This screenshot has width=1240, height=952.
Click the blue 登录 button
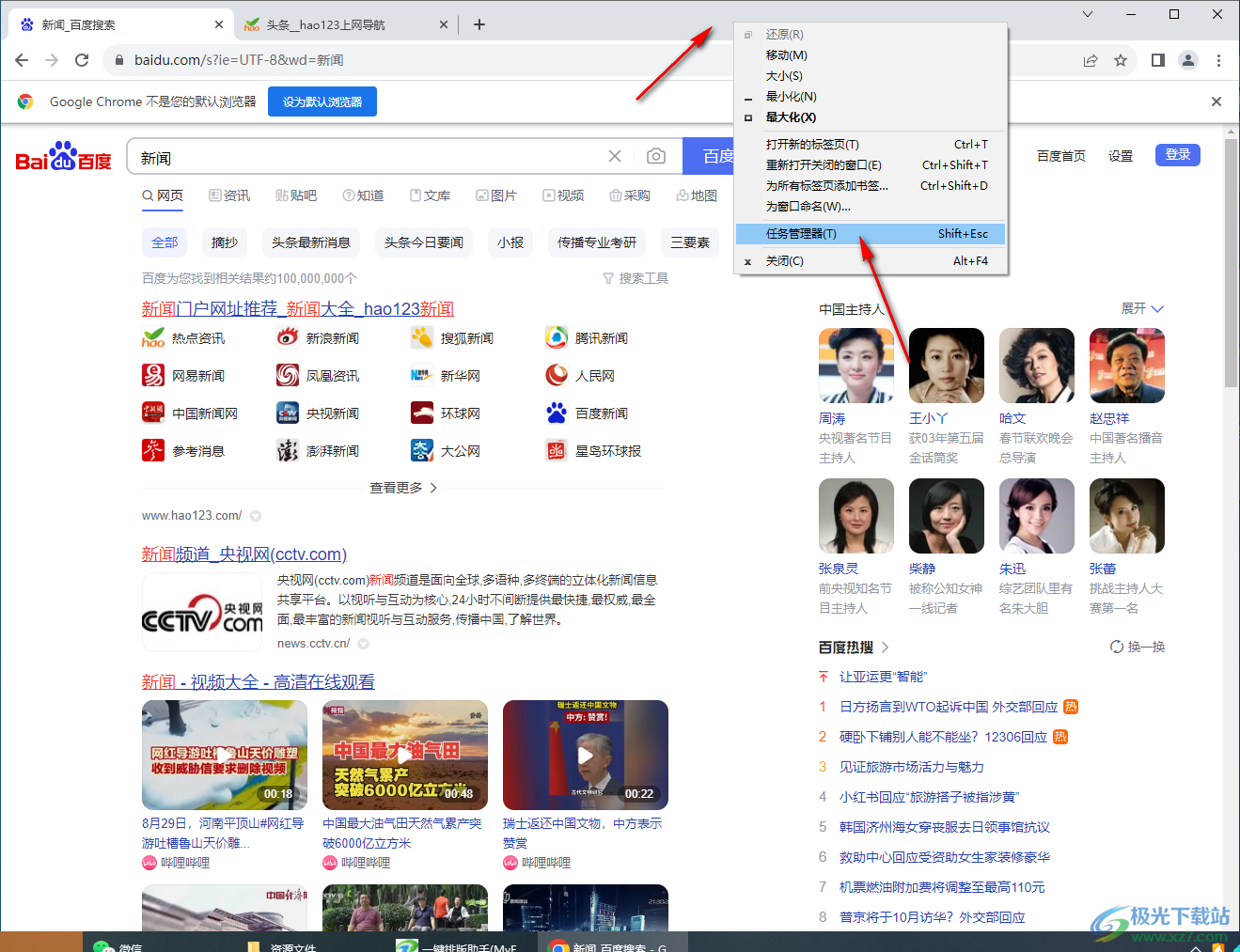coord(1178,155)
